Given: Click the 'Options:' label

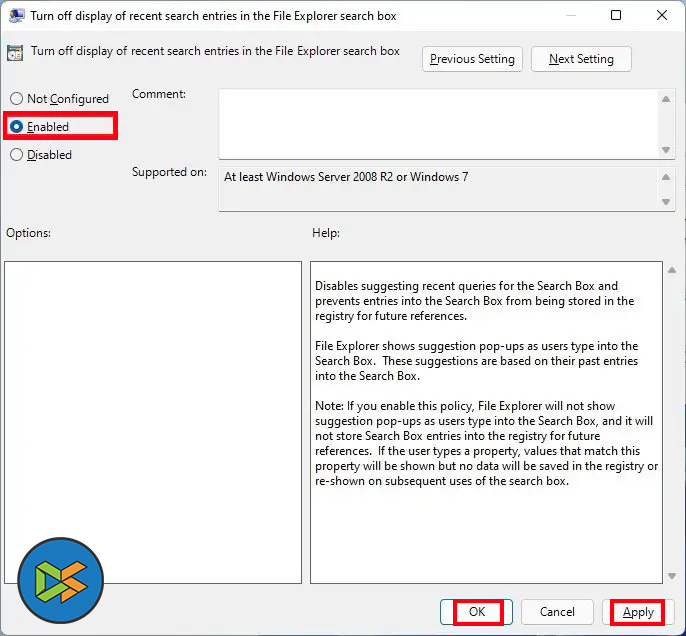Looking at the screenshot, I should 28,233.
